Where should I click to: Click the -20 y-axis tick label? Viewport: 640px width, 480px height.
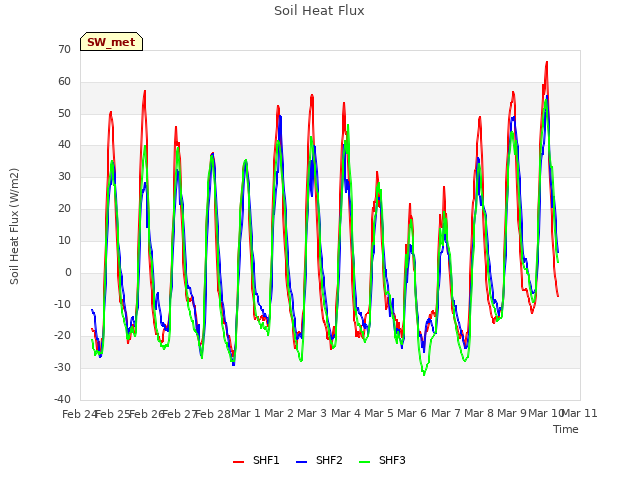click(63, 336)
